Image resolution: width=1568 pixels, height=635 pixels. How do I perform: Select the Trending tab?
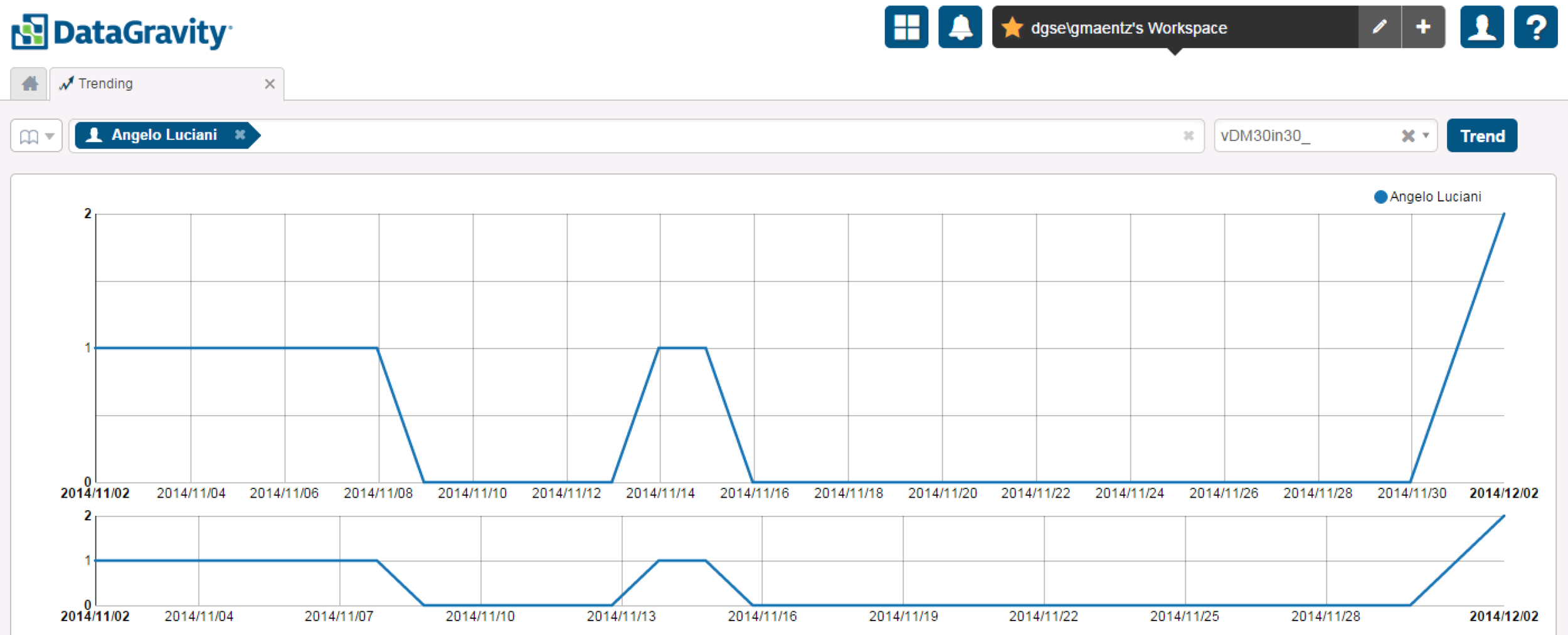[167, 83]
